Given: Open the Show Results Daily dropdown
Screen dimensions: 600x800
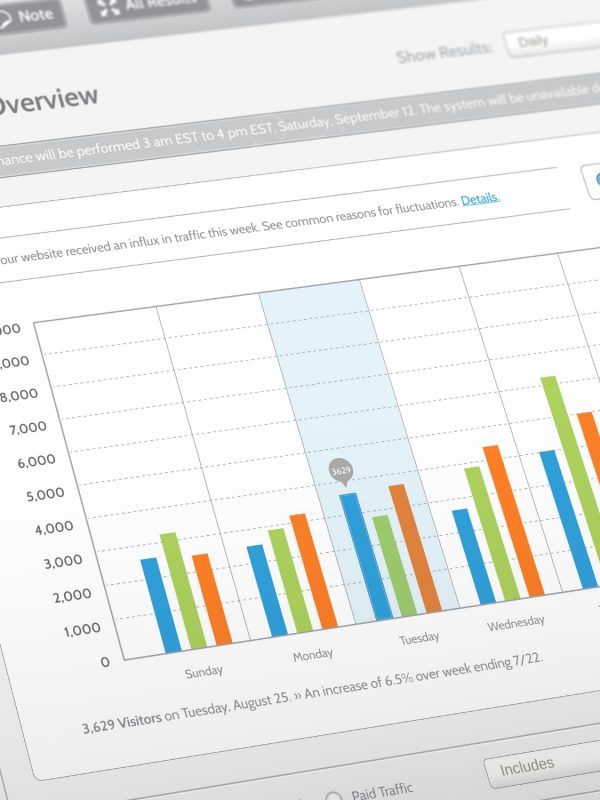Looking at the screenshot, I should 553,39.
